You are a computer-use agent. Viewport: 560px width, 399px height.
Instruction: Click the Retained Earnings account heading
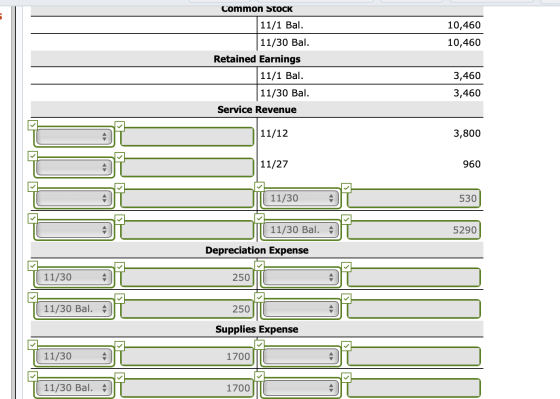click(x=257, y=59)
